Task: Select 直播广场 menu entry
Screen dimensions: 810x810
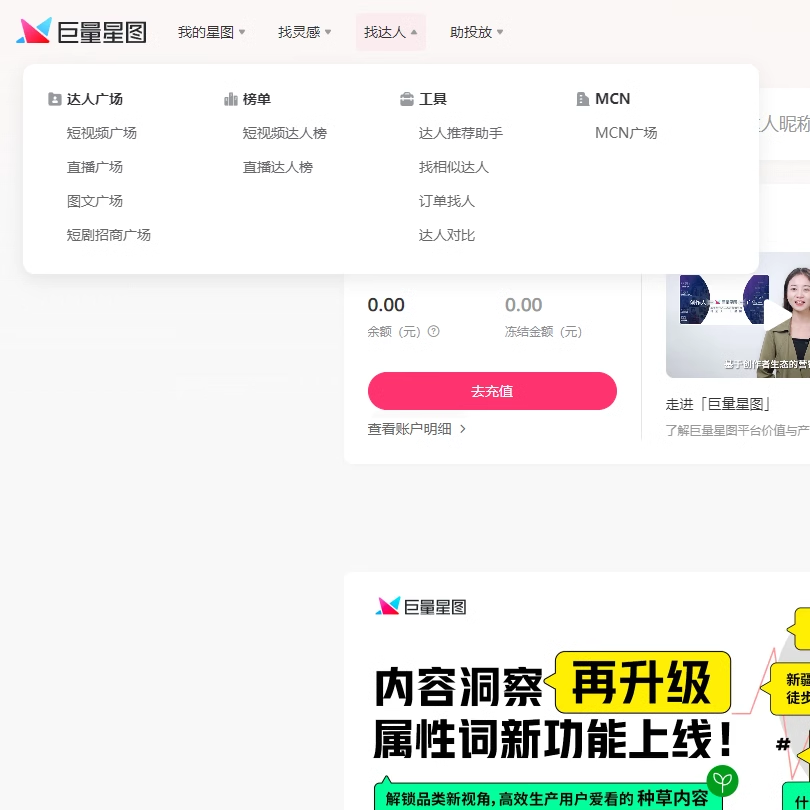Action: (95, 167)
